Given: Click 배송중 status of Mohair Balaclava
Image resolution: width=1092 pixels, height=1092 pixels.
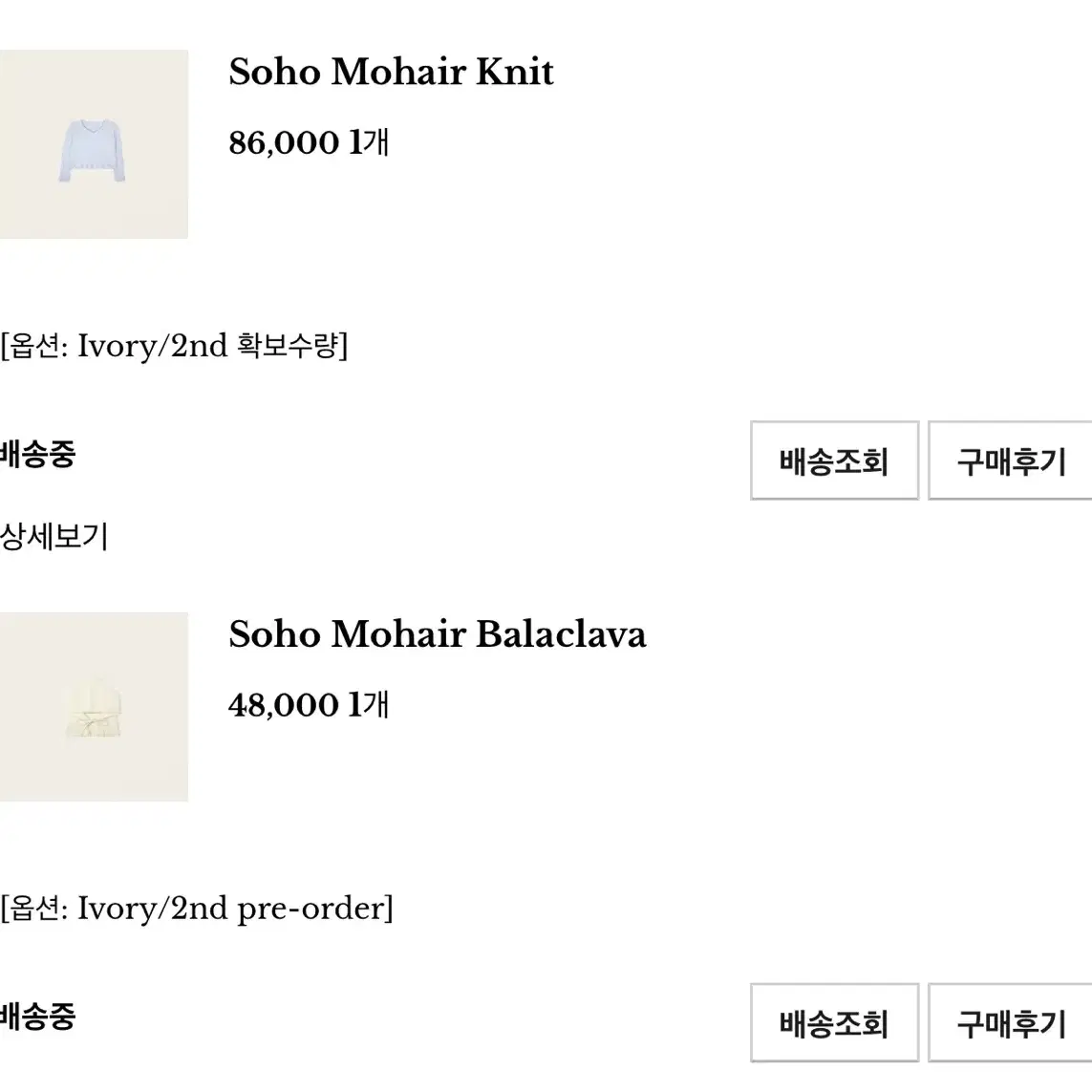Looking at the screenshot, I should coord(37,1017).
